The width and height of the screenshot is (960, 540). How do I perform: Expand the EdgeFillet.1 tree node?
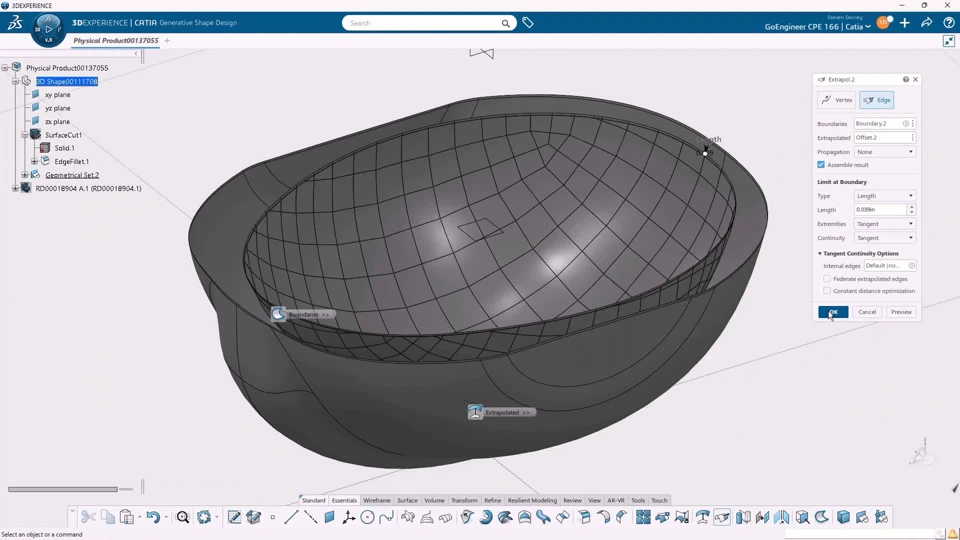[x=34, y=162]
